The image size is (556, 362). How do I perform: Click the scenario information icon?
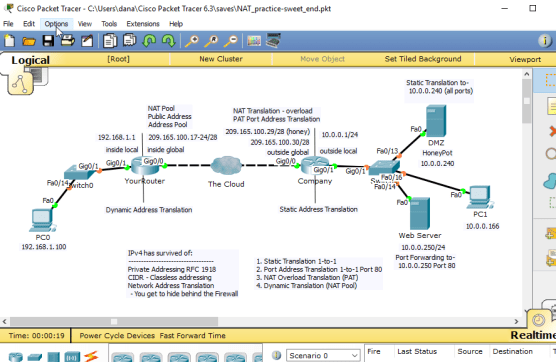coord(277,355)
